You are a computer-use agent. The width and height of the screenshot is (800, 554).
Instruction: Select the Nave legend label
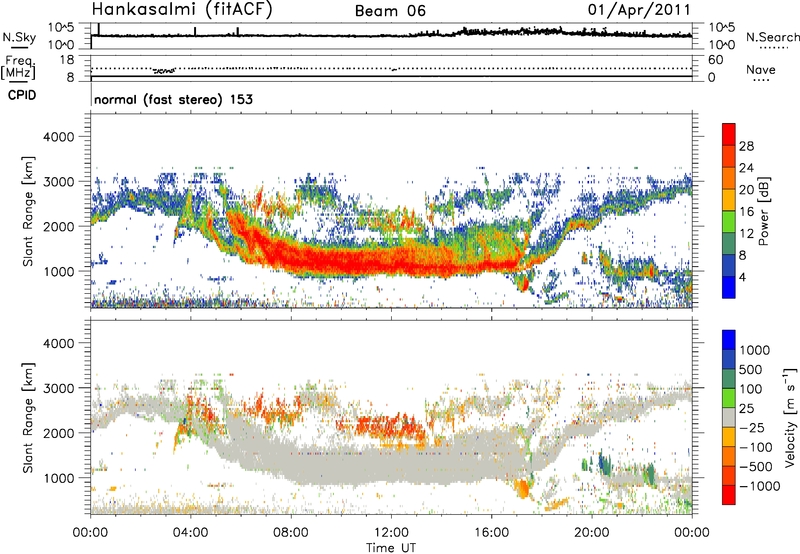[761, 69]
